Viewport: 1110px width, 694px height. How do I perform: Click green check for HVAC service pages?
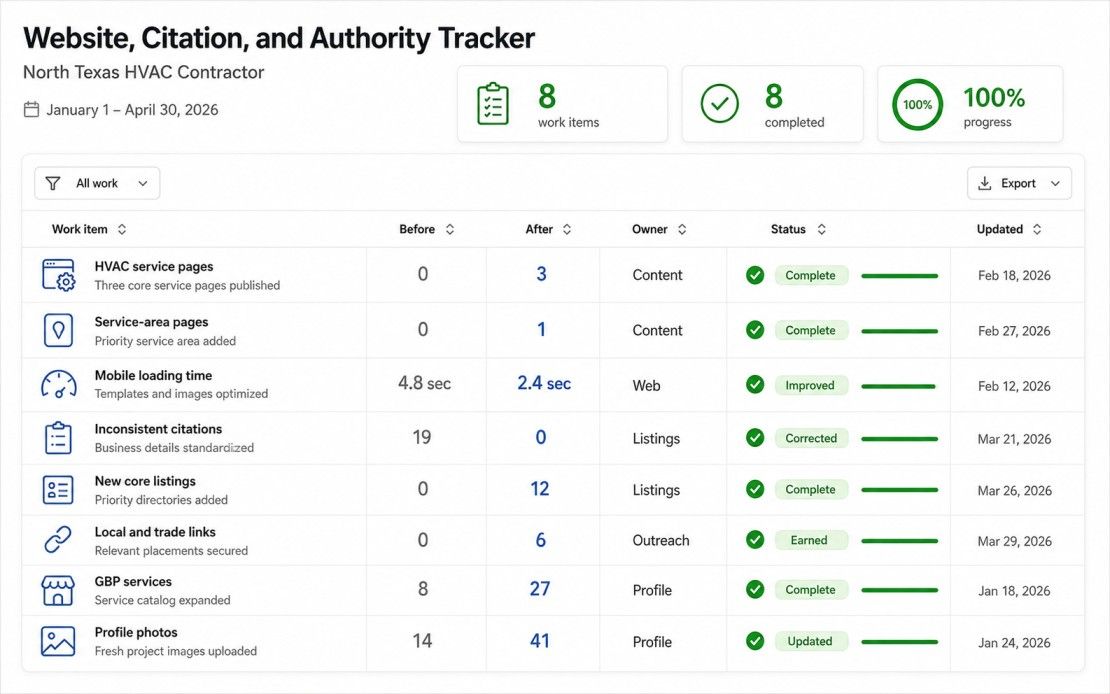click(x=755, y=275)
